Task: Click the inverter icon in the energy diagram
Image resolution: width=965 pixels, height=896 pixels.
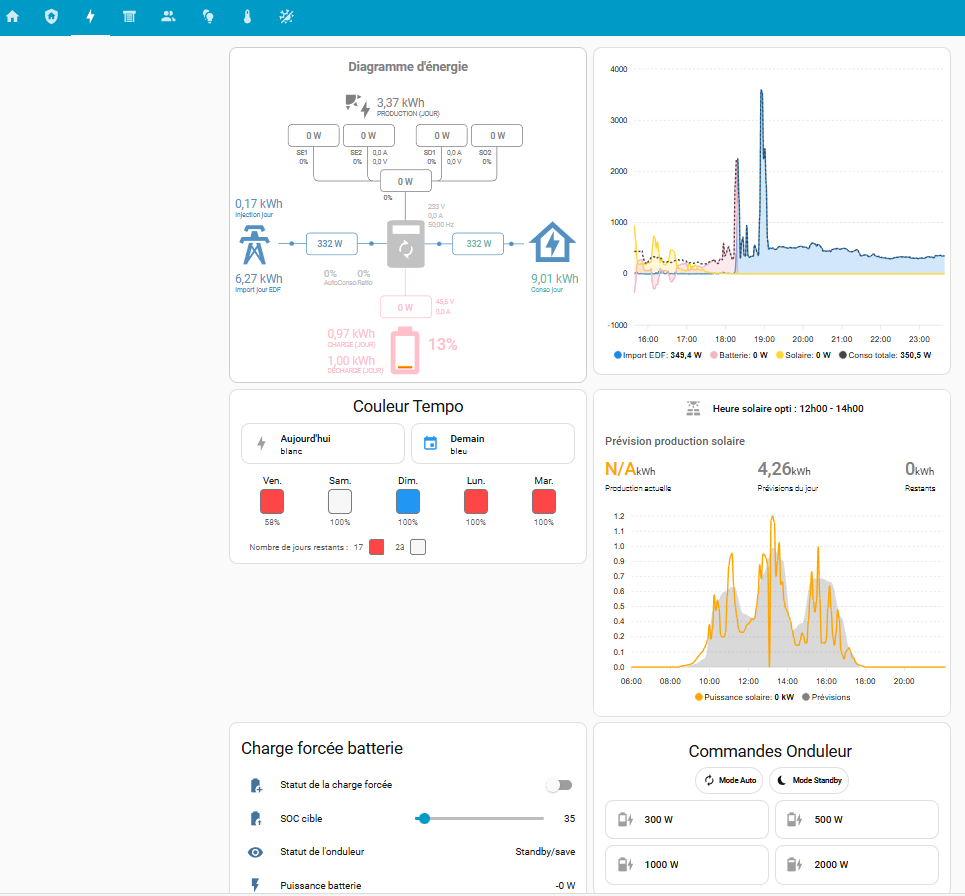Action: click(x=406, y=244)
